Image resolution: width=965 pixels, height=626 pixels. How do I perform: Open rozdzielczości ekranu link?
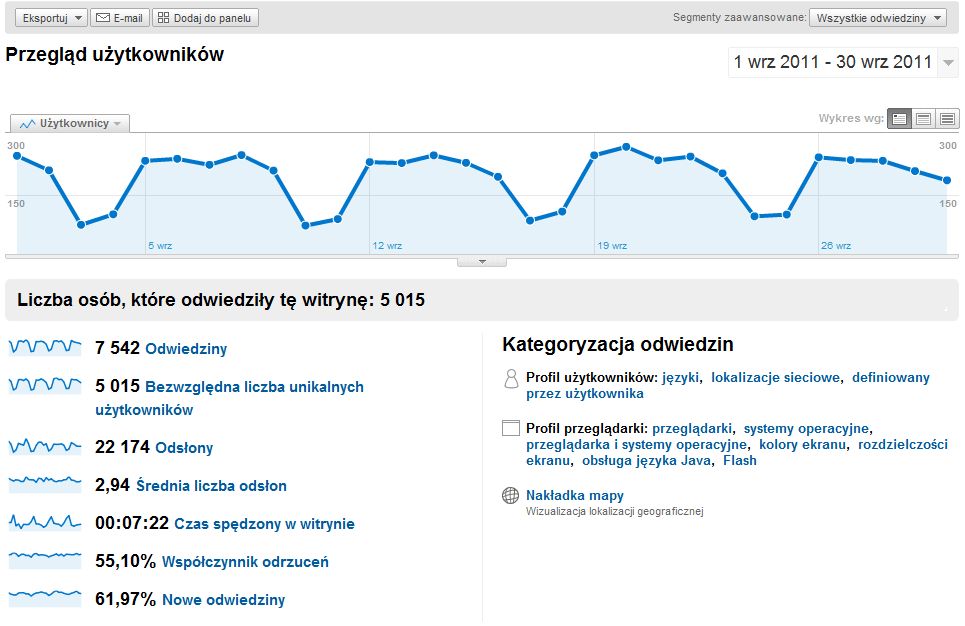point(737,452)
